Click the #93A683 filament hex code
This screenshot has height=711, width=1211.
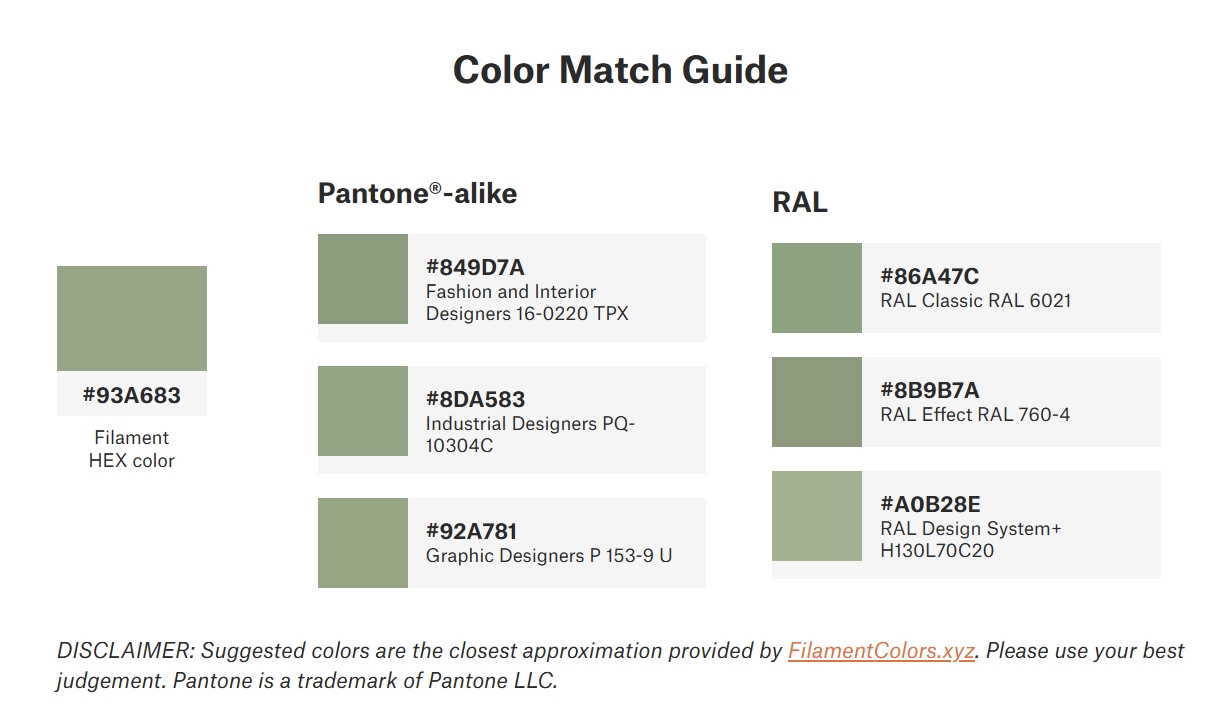132,395
